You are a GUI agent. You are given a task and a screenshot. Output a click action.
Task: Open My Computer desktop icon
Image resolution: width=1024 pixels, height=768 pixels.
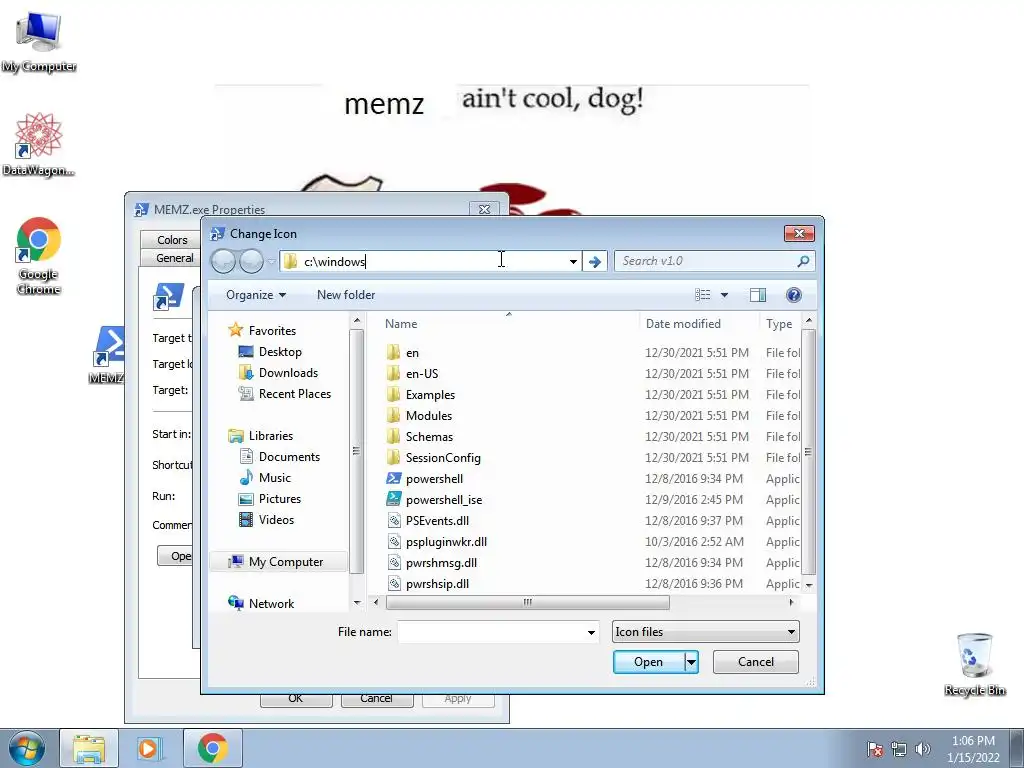(x=39, y=42)
